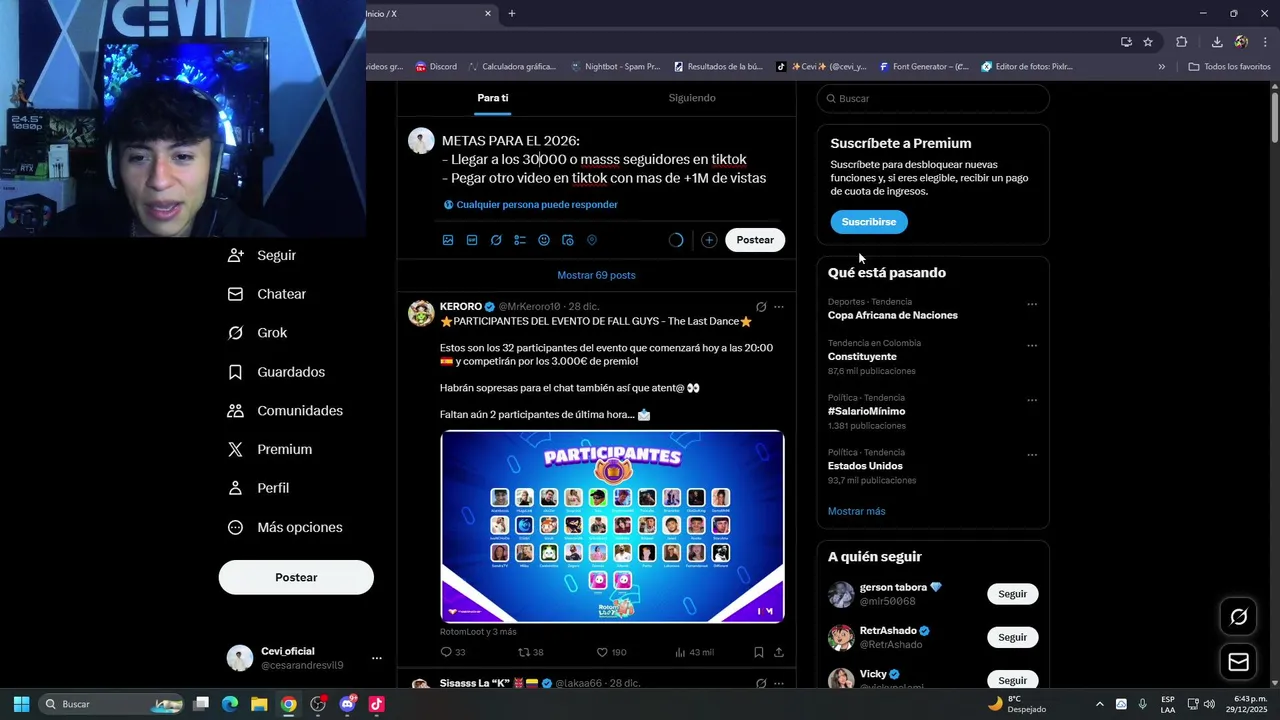
Task: Schedule the post with calendar icon
Action: [x=568, y=240]
